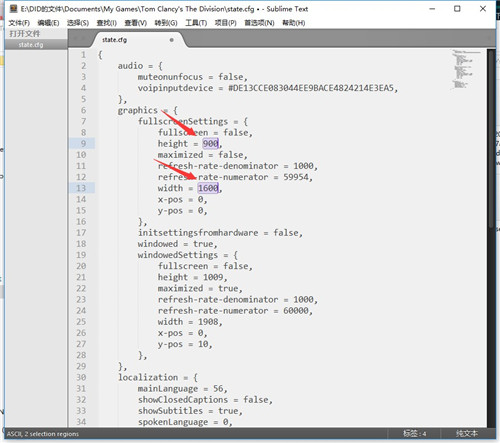Open the 项目(P) menu
500x443 pixels.
tap(225, 23)
